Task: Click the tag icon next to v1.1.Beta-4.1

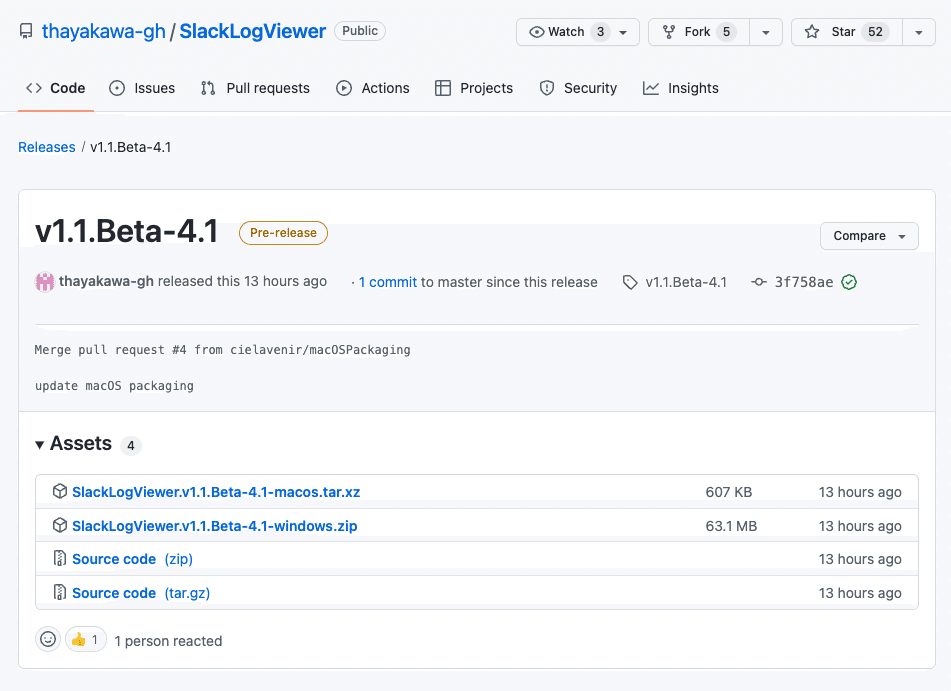Action: (x=630, y=282)
